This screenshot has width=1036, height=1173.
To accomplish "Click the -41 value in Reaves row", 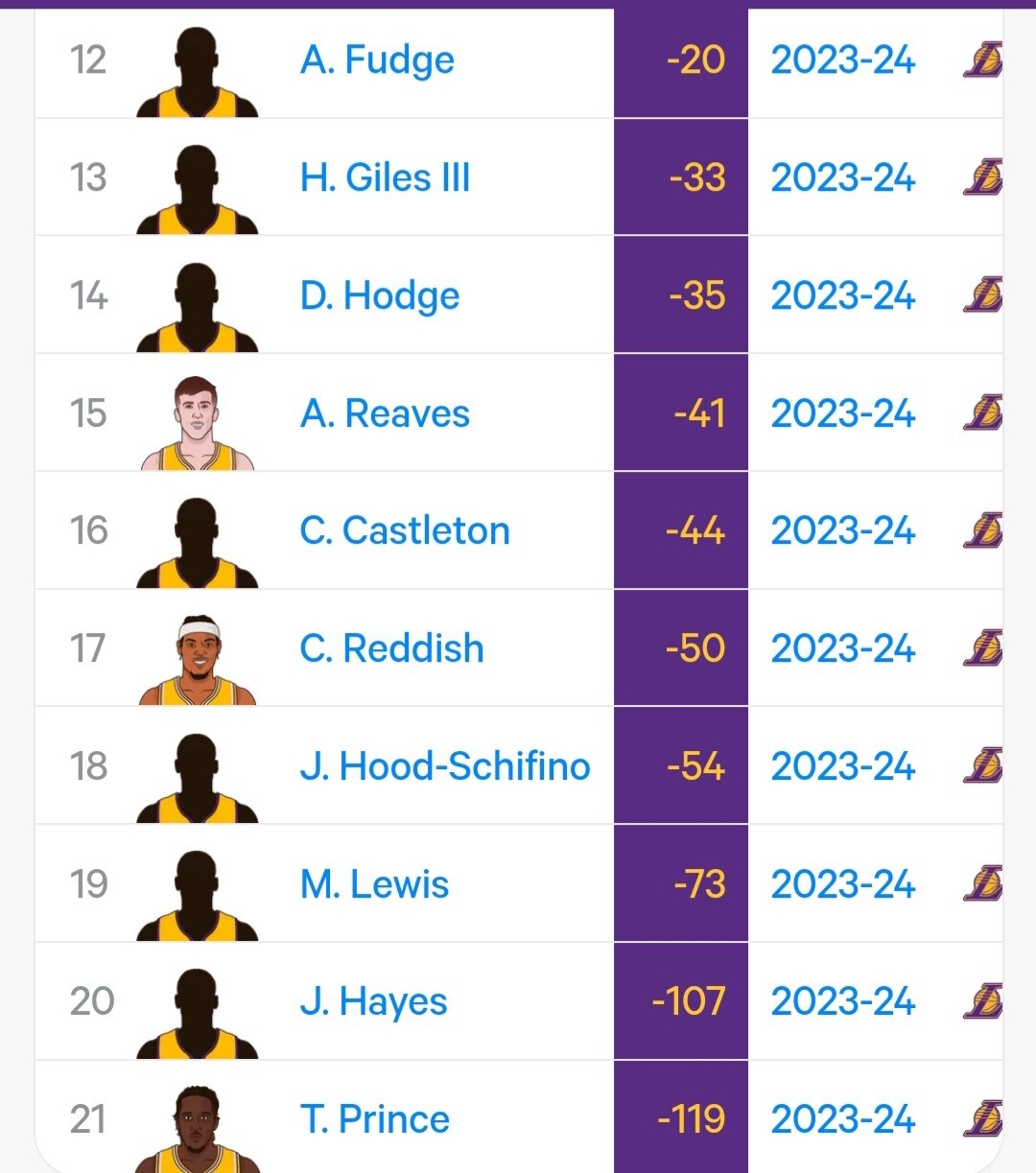I will point(699,413).
